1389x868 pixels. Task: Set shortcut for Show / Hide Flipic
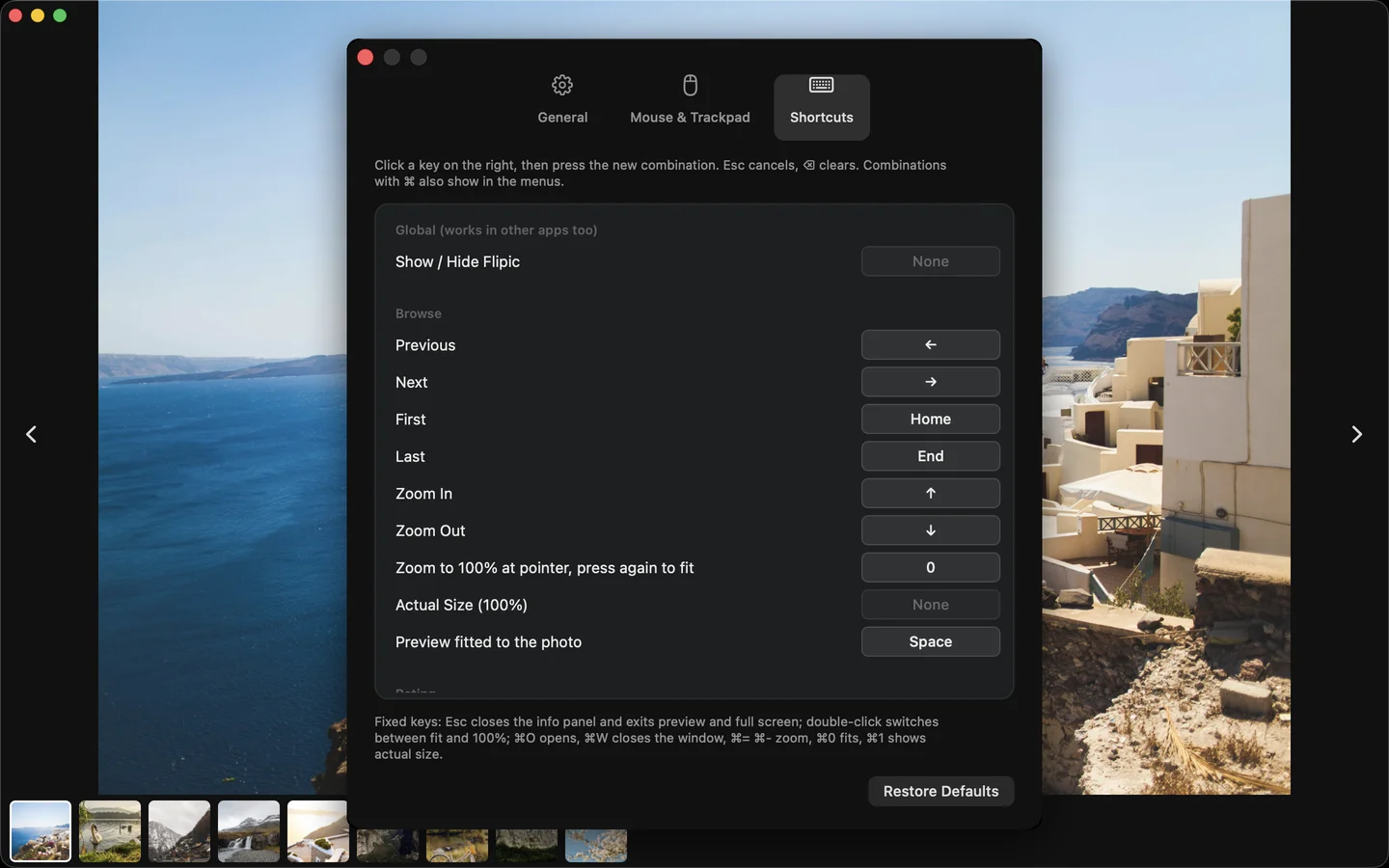click(x=931, y=261)
